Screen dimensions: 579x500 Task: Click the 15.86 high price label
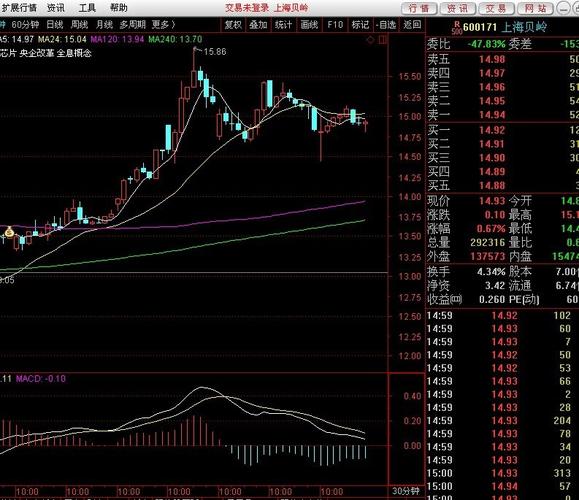pyautogui.click(x=215, y=52)
